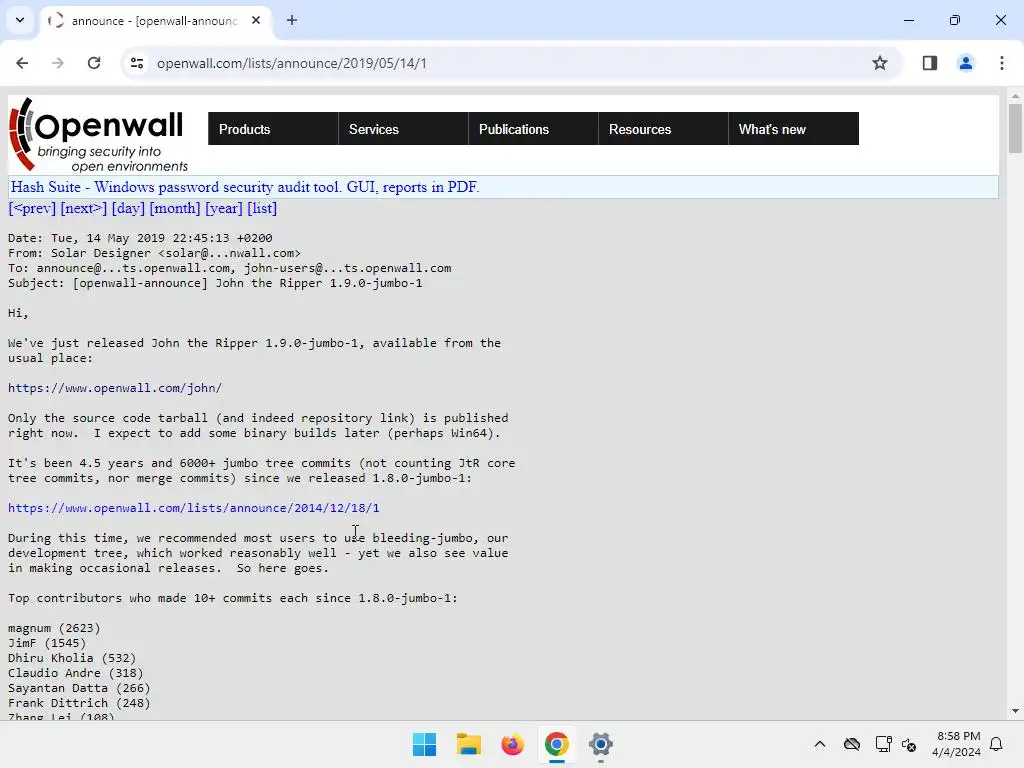Click the cloud sync tray icon
The image size is (1024, 768).
pos(852,744)
